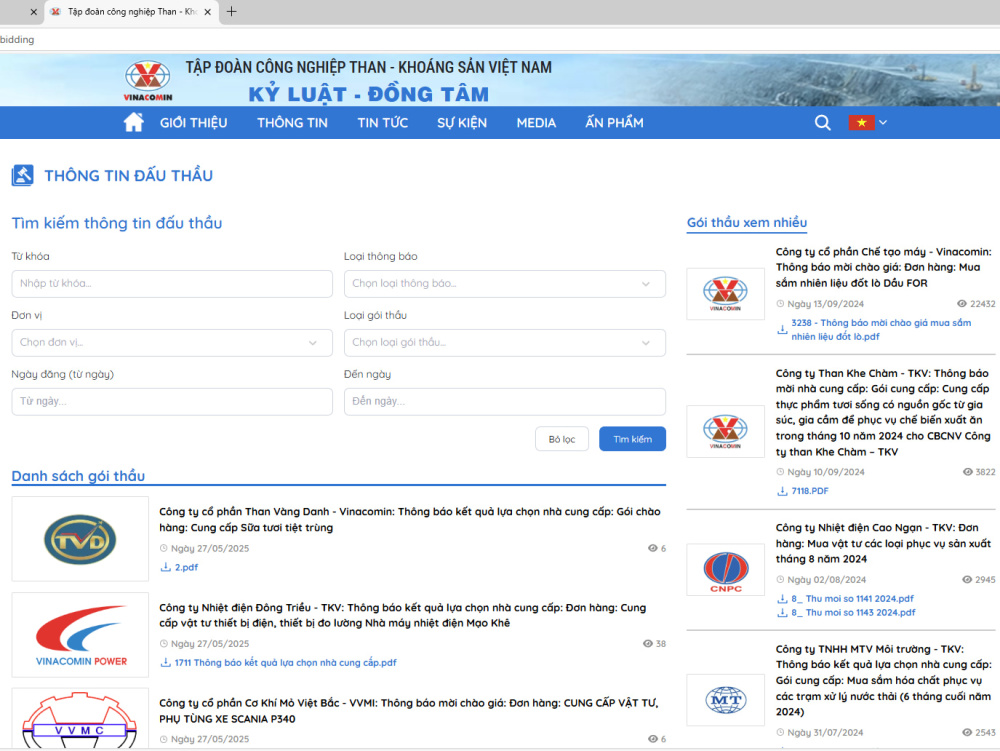Click the clock icon beside Ngày 10/09/2024

(x=780, y=472)
